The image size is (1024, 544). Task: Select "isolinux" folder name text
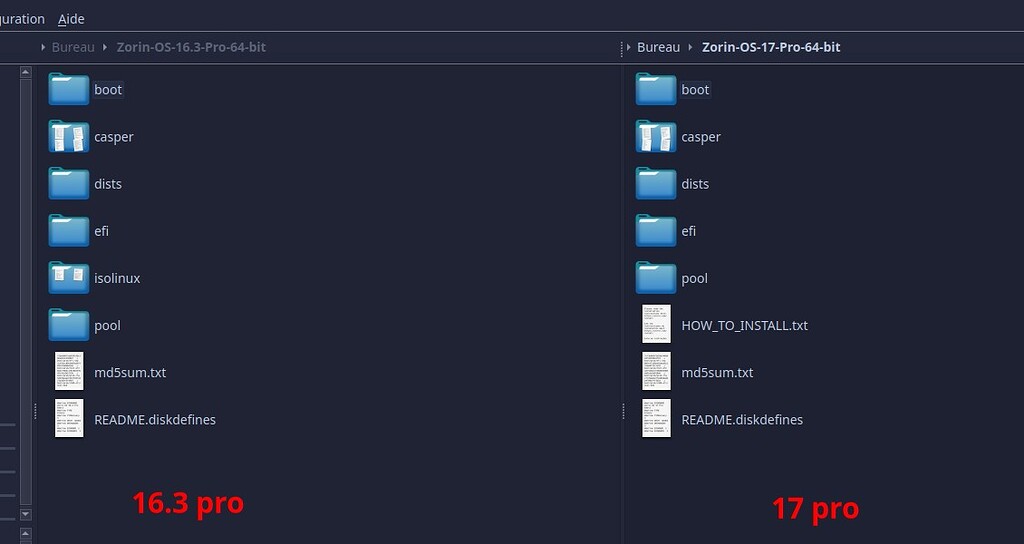click(x=117, y=278)
